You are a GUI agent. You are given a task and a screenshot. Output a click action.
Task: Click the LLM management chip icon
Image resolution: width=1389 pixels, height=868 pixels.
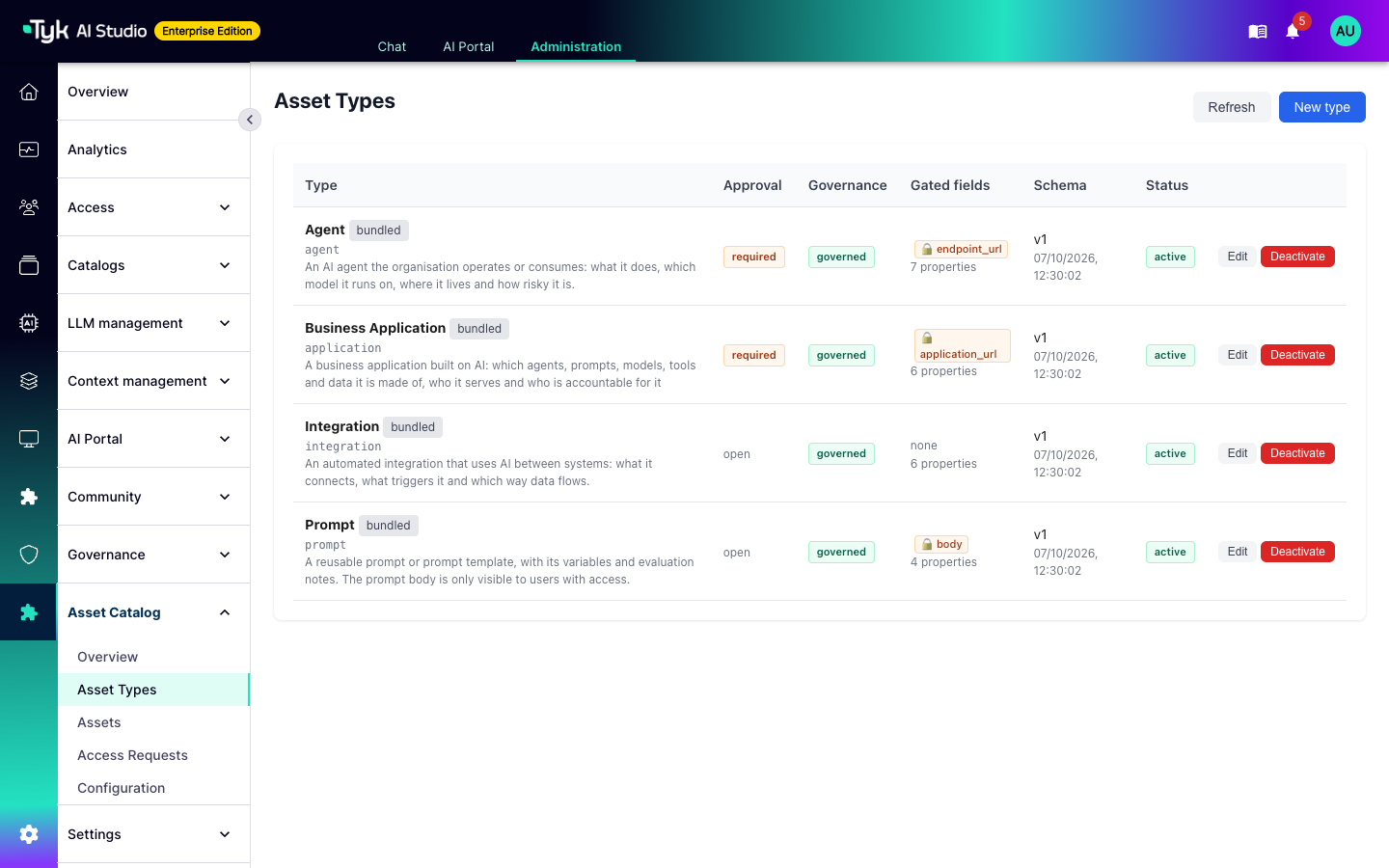click(29, 323)
